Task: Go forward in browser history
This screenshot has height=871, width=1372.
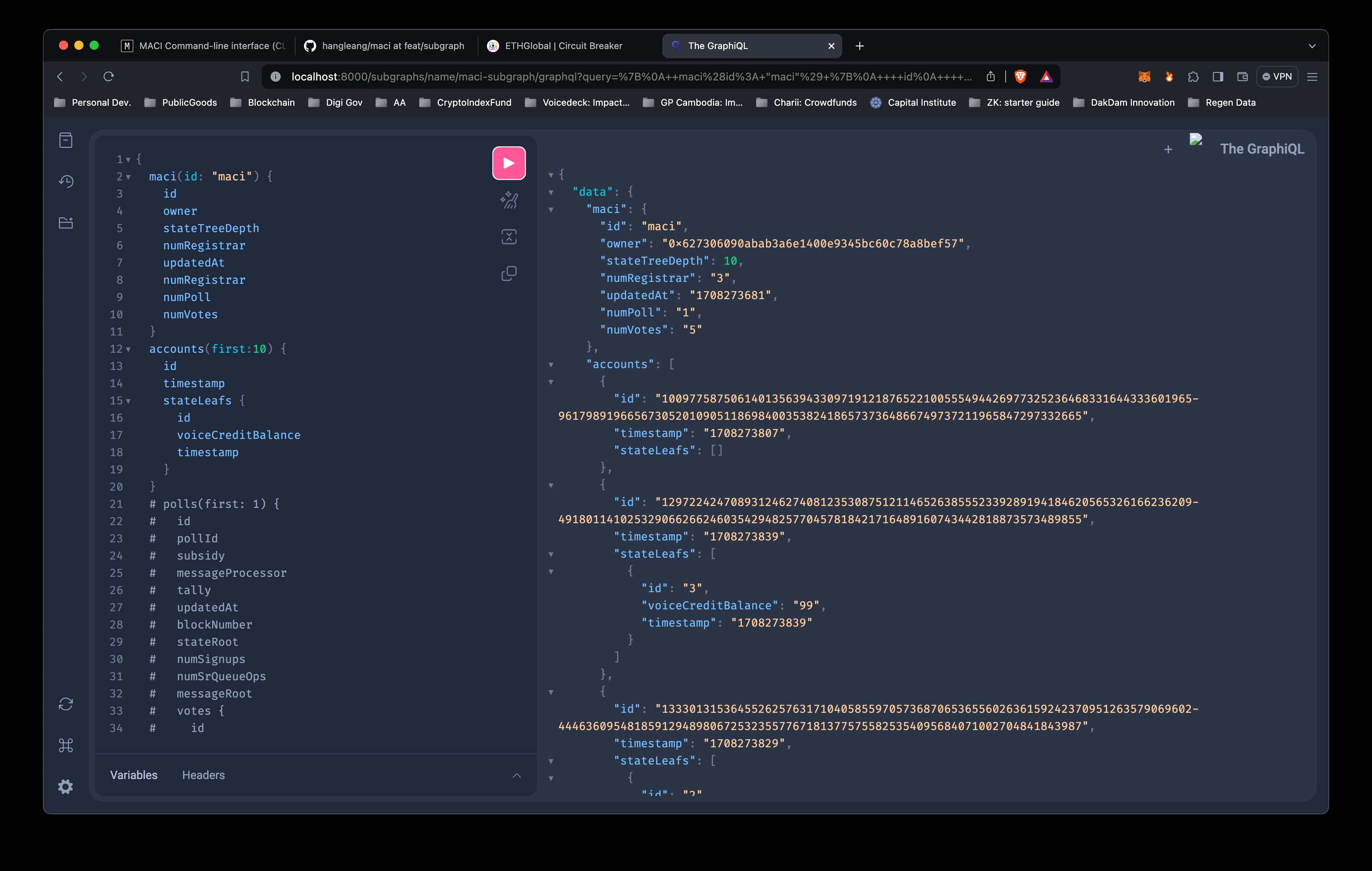Action: pos(84,76)
